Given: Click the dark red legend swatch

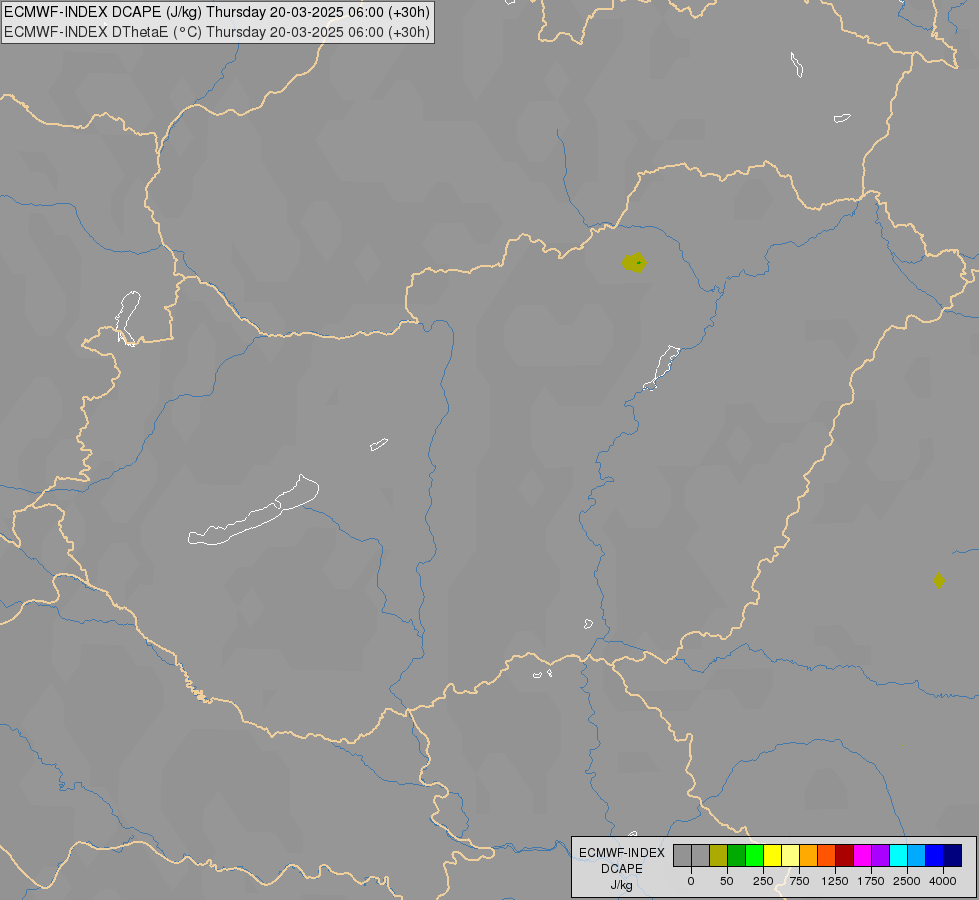Looking at the screenshot, I should pyautogui.click(x=845, y=856).
